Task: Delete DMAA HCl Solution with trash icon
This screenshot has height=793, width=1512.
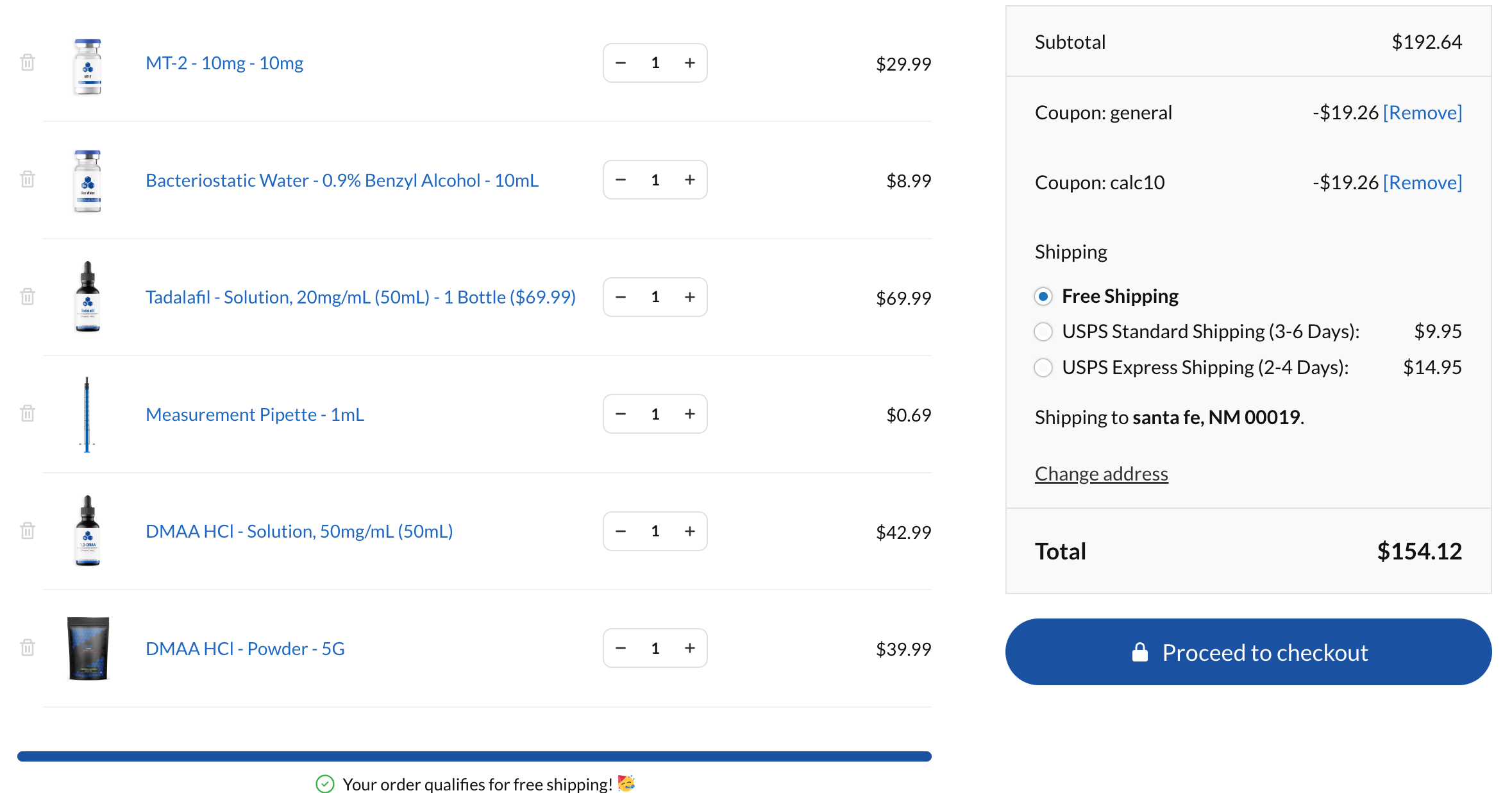Action: 28,531
